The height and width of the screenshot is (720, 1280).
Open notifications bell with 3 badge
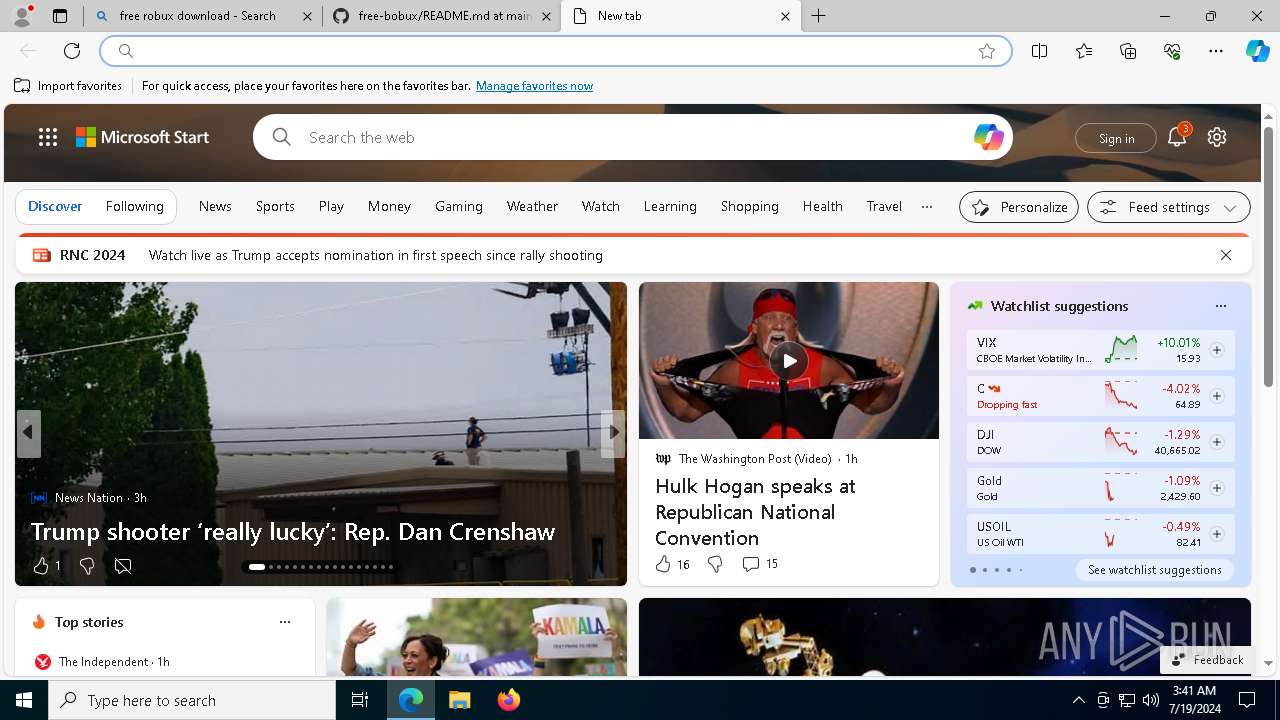tap(1177, 138)
